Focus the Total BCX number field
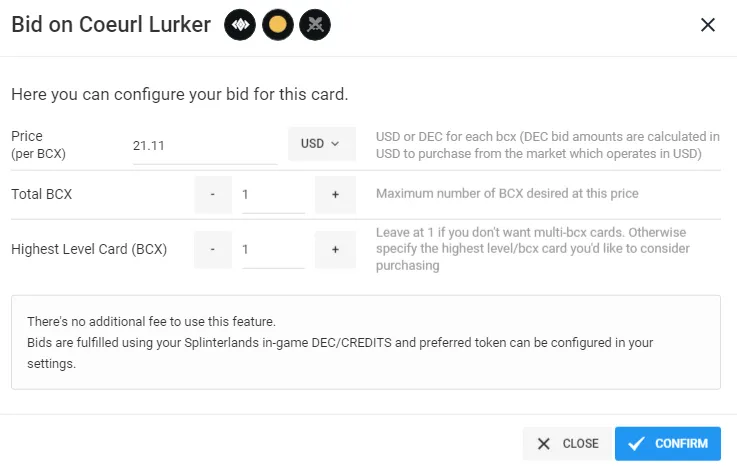 click(273, 195)
